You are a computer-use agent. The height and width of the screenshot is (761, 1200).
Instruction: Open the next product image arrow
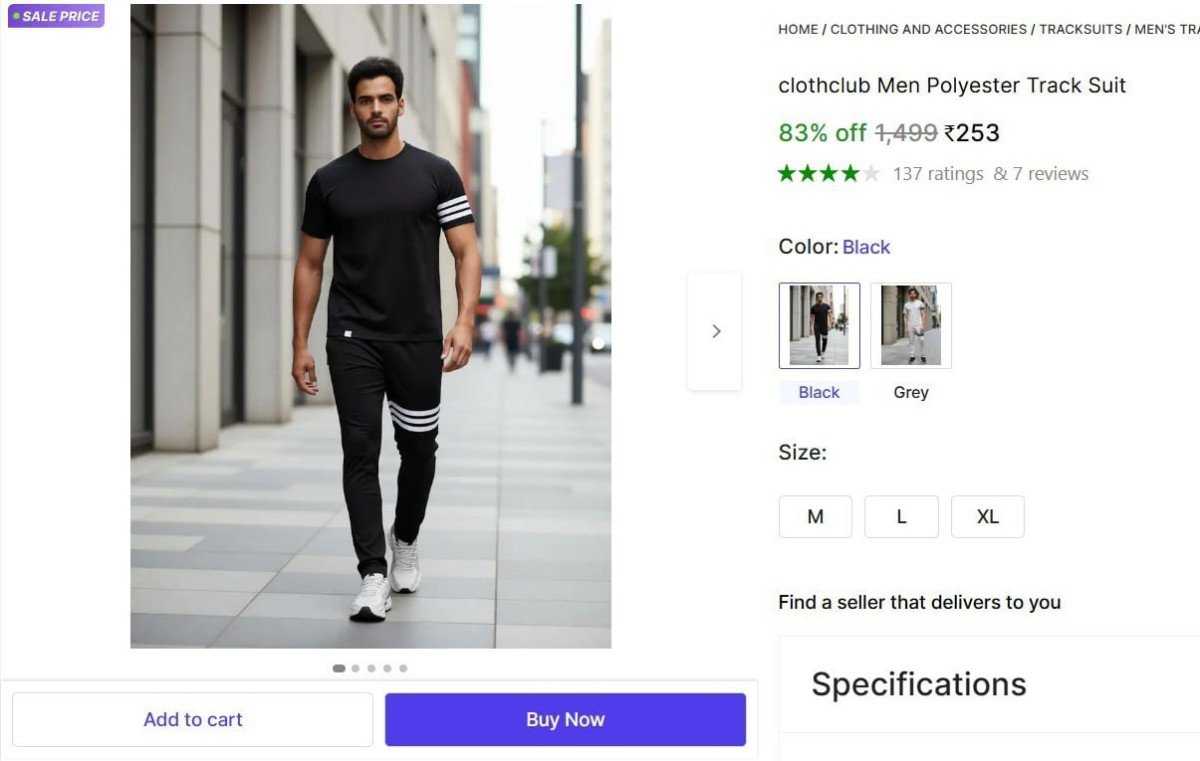point(715,330)
